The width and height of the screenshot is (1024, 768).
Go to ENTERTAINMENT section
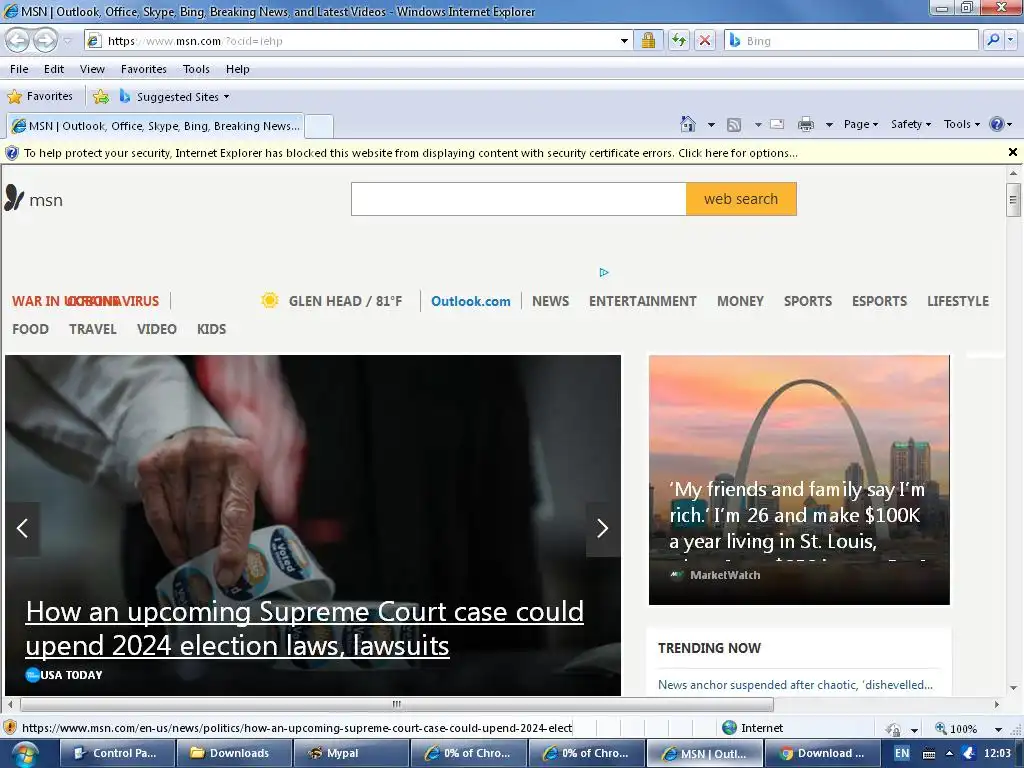click(642, 301)
